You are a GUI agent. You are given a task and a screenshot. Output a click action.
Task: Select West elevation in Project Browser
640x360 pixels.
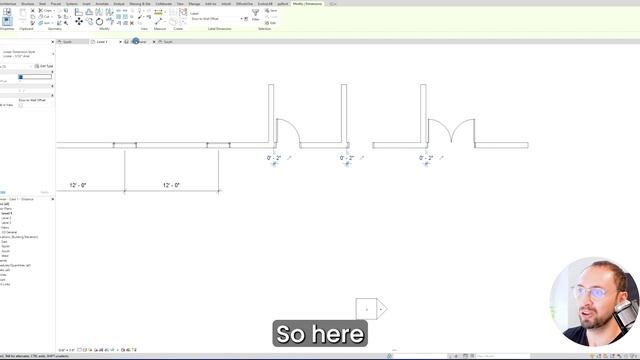[4, 256]
